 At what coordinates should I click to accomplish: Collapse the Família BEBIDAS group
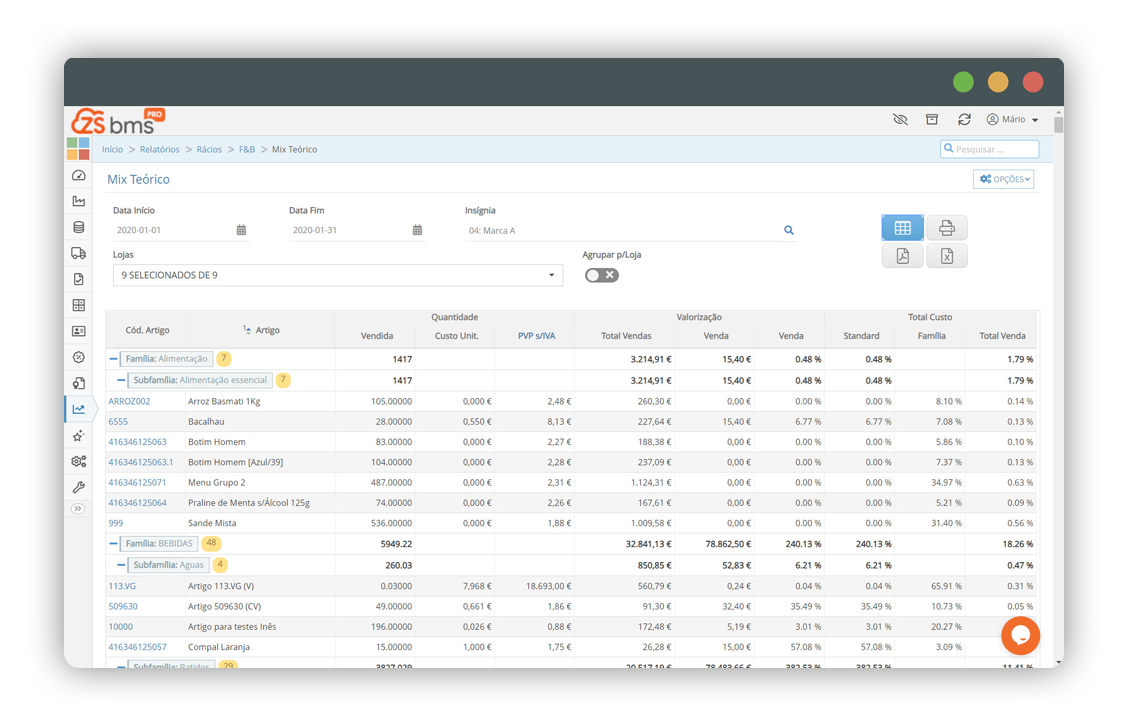113,544
